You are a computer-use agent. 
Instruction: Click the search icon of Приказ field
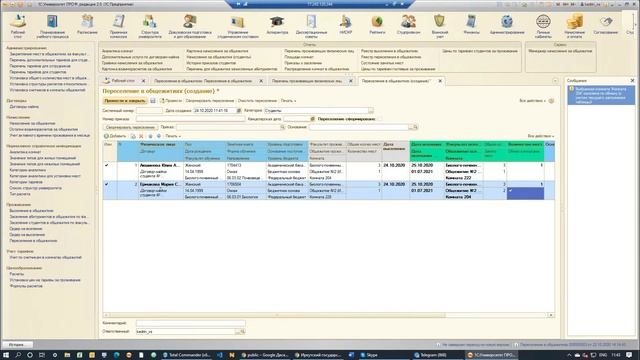(282, 127)
